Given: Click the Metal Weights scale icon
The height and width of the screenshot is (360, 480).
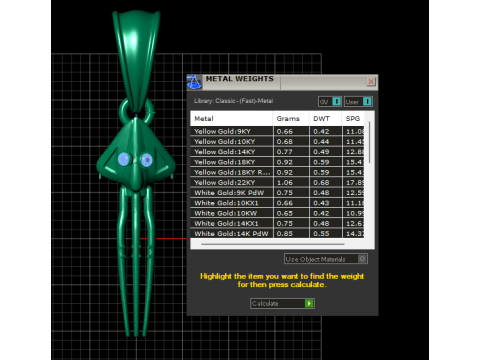Looking at the screenshot, I should tap(194, 82).
